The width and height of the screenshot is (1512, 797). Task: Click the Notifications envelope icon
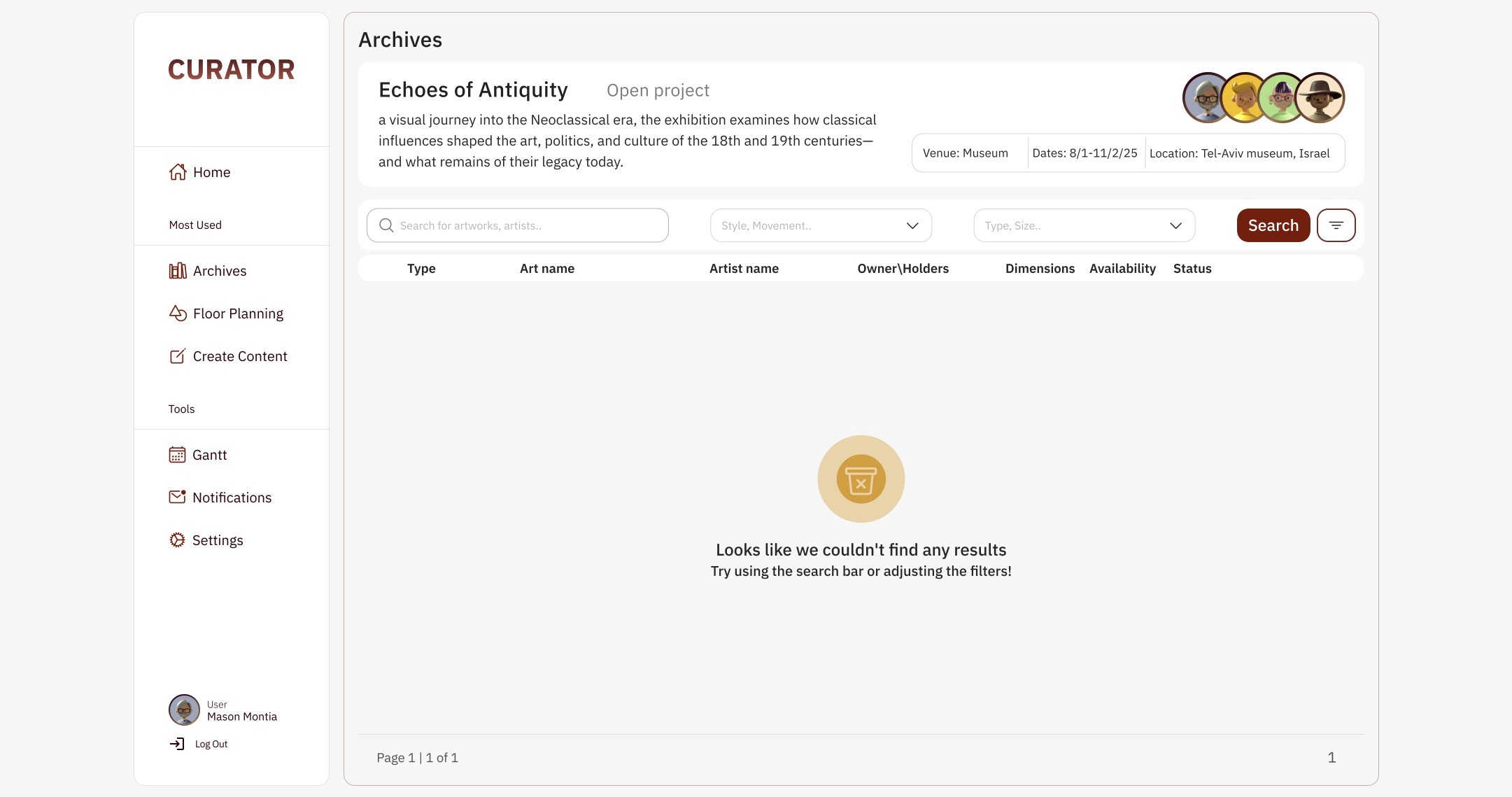pyautogui.click(x=178, y=497)
